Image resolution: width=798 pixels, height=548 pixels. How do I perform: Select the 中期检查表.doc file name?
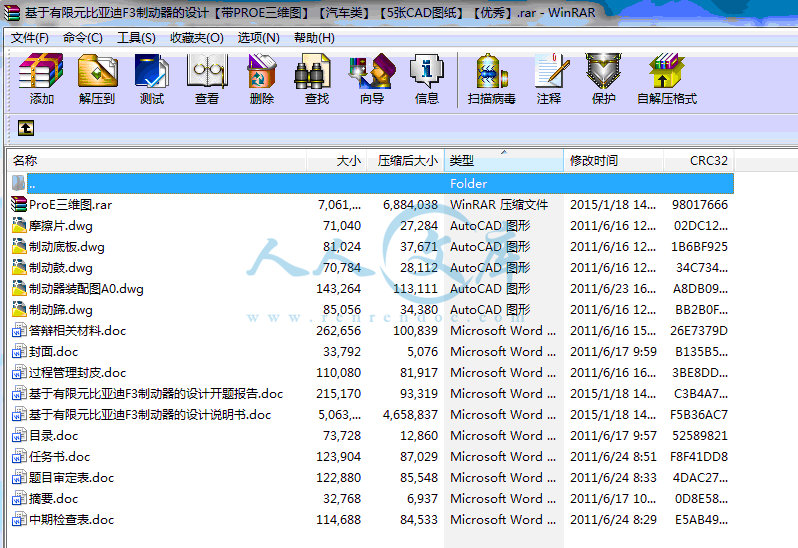(71, 520)
